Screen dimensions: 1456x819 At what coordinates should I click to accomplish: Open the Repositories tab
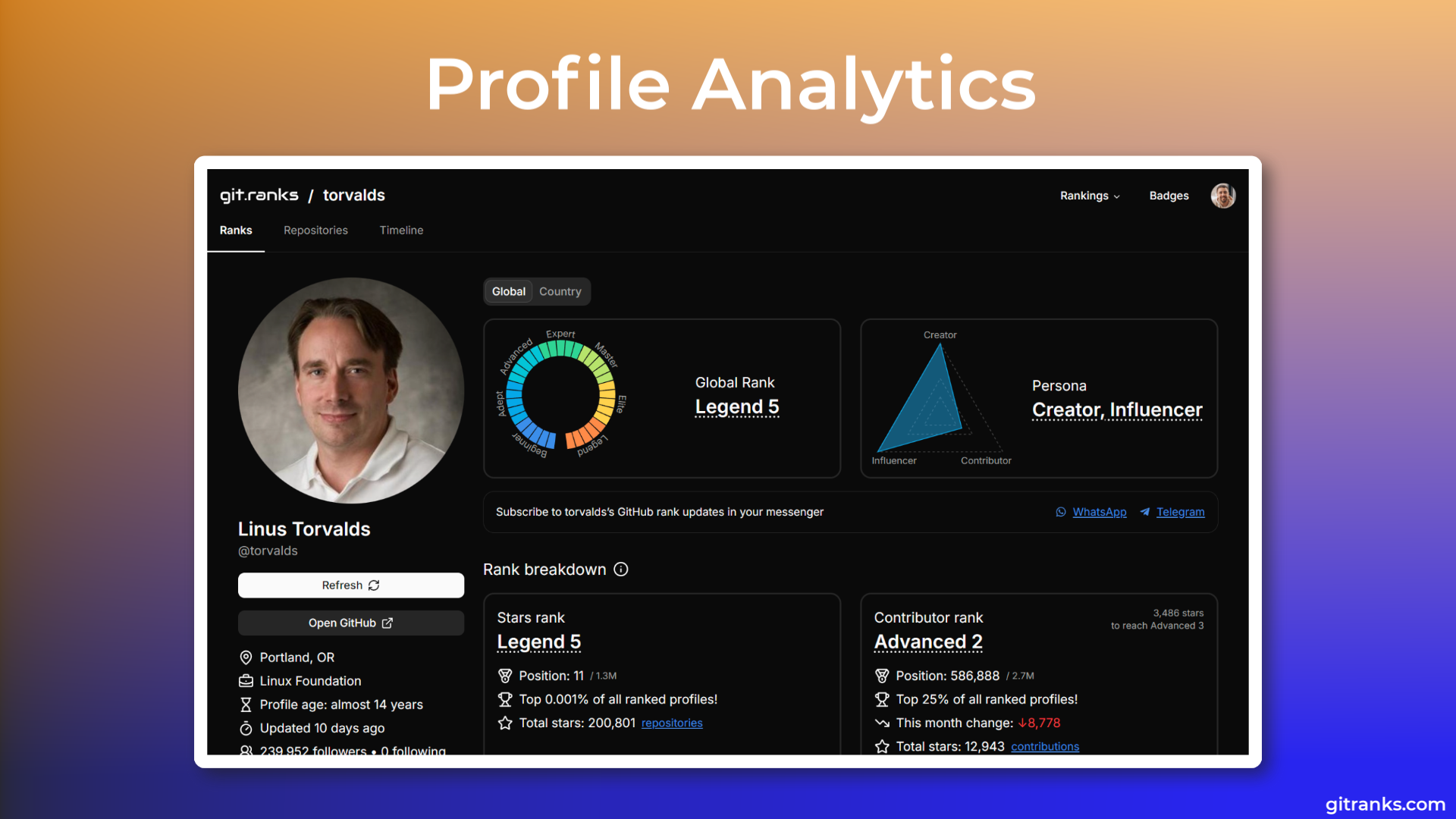click(315, 231)
